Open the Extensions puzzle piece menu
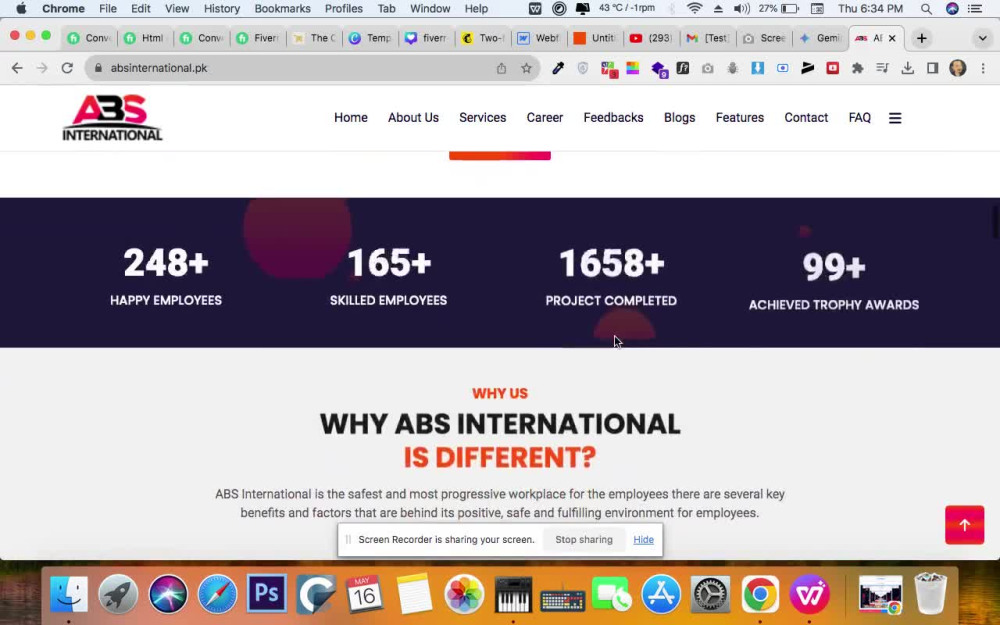 pyautogui.click(x=857, y=68)
